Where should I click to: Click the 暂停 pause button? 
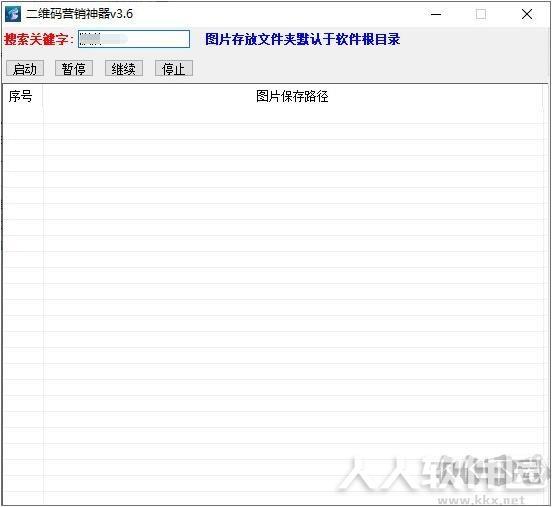(74, 68)
